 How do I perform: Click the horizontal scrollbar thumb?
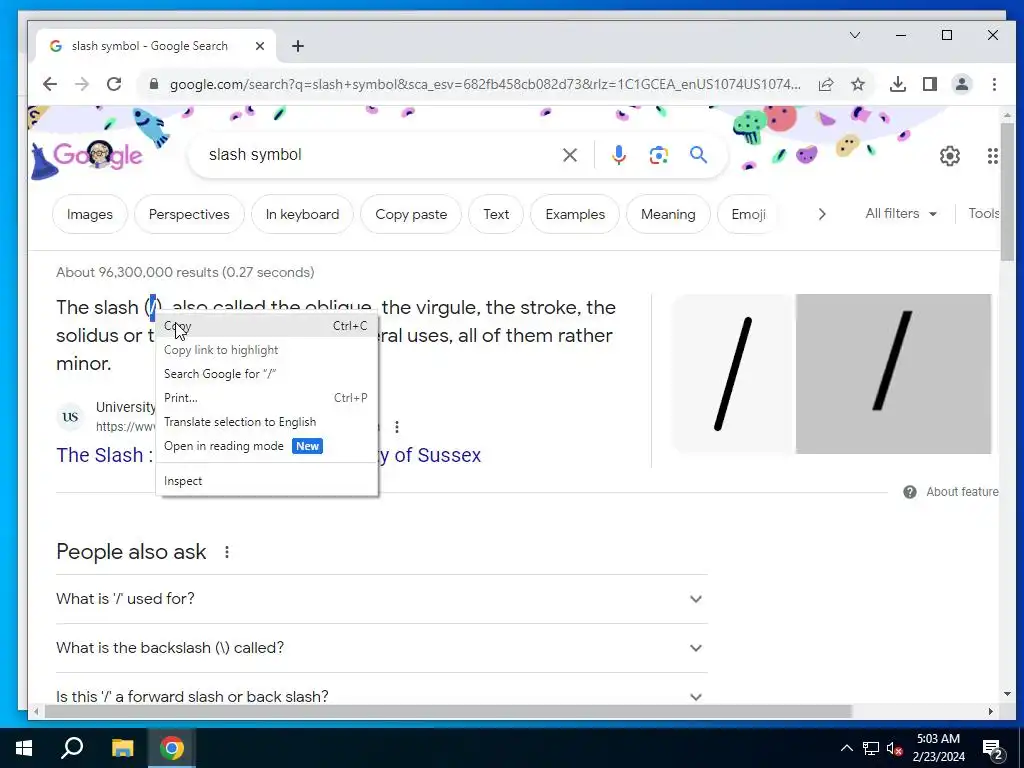click(x=448, y=711)
